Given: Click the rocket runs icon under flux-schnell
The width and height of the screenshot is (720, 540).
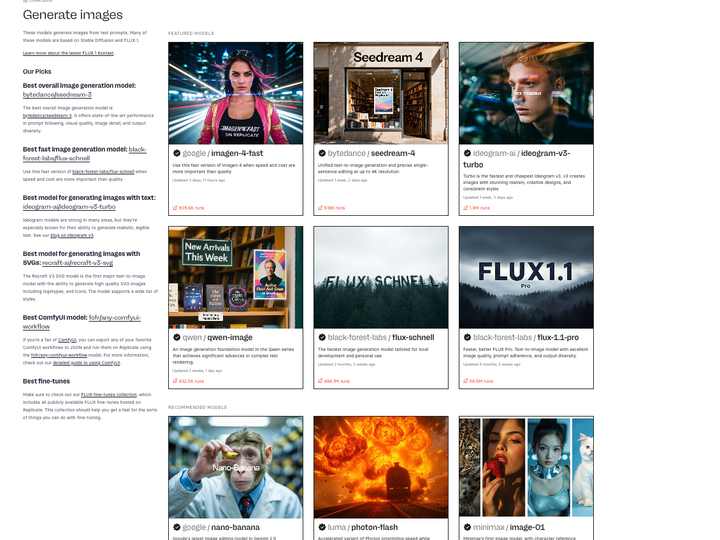Looking at the screenshot, I should click(321, 381).
